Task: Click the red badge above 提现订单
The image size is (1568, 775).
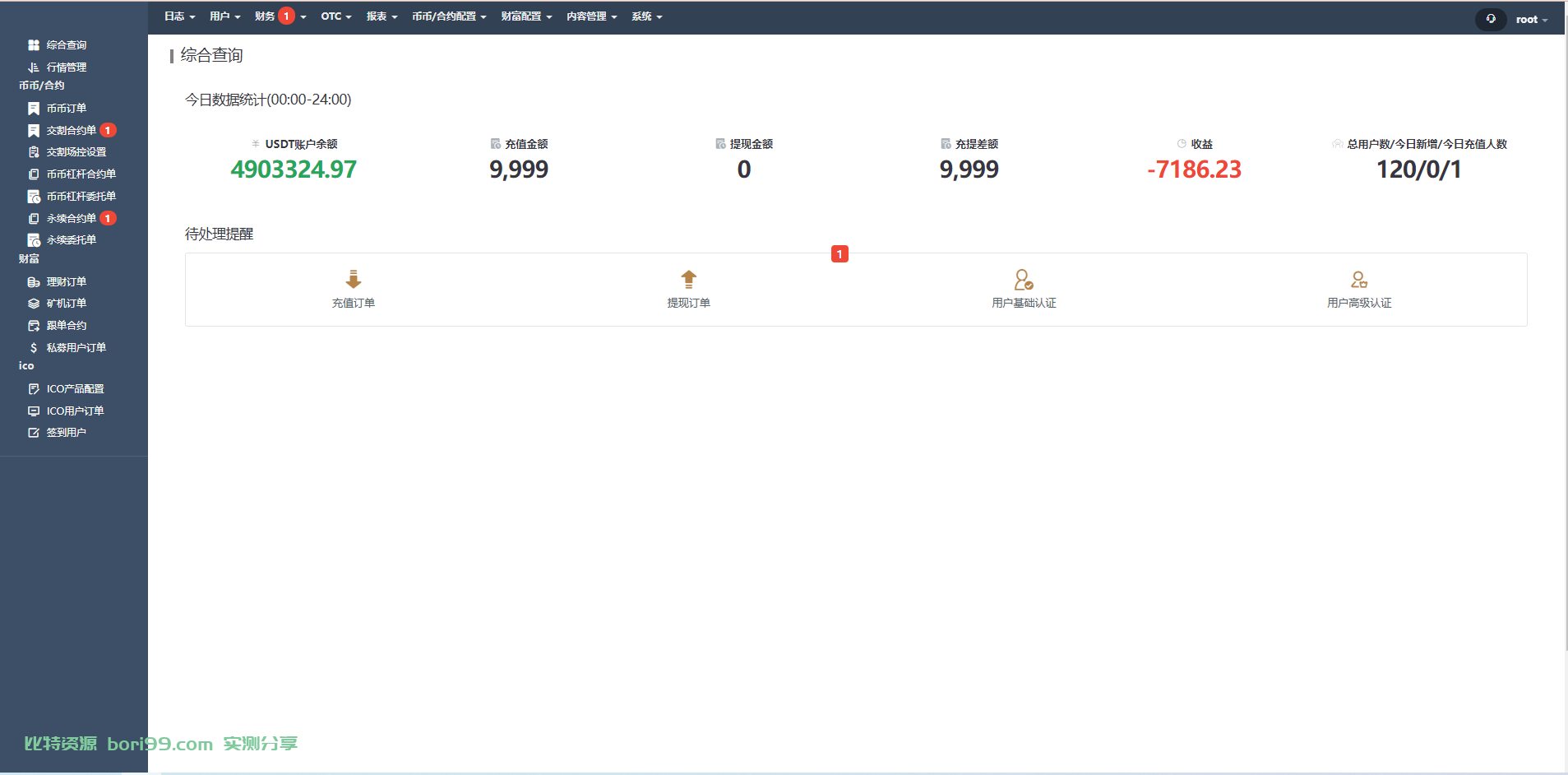Action: coord(840,254)
